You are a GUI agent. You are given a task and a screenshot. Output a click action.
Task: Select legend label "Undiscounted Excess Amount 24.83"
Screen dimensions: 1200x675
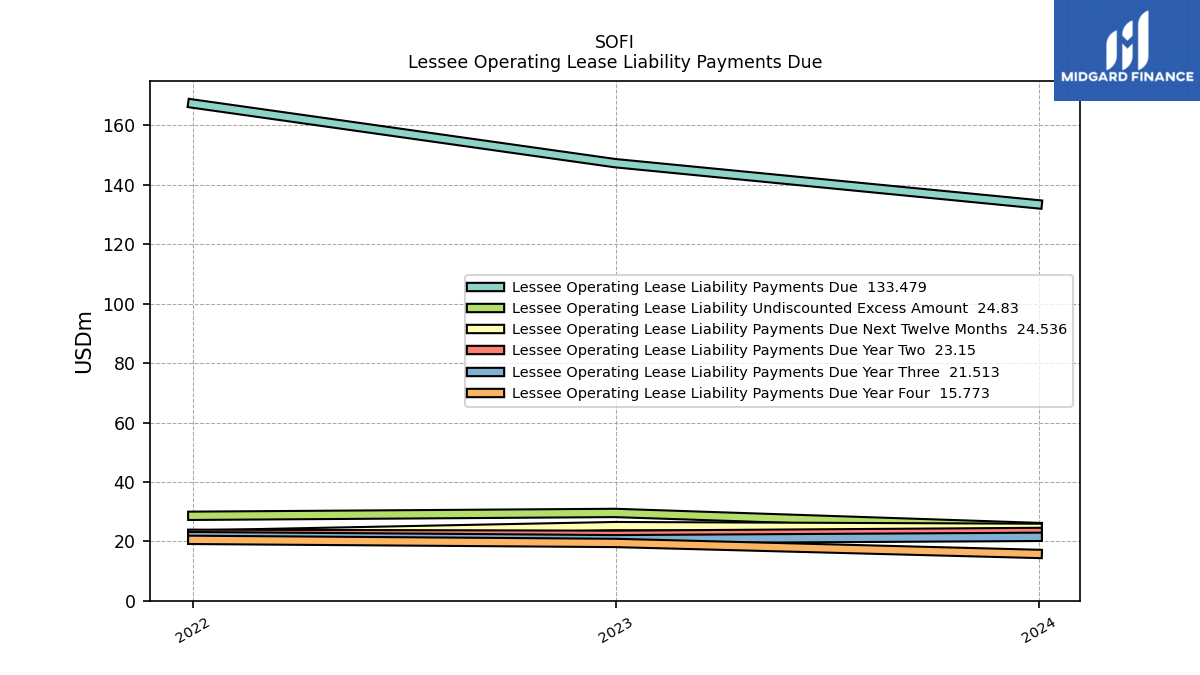point(765,308)
